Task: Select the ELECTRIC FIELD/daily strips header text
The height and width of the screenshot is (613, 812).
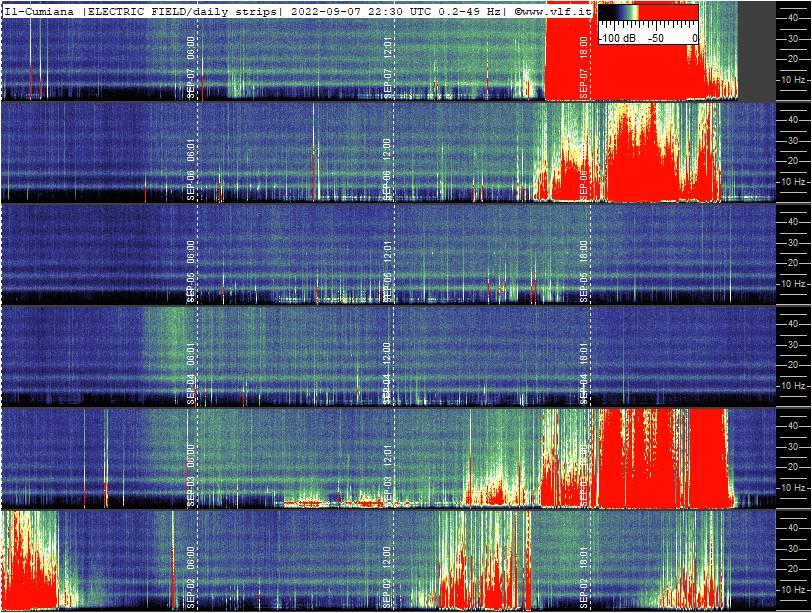Action: click(x=183, y=12)
